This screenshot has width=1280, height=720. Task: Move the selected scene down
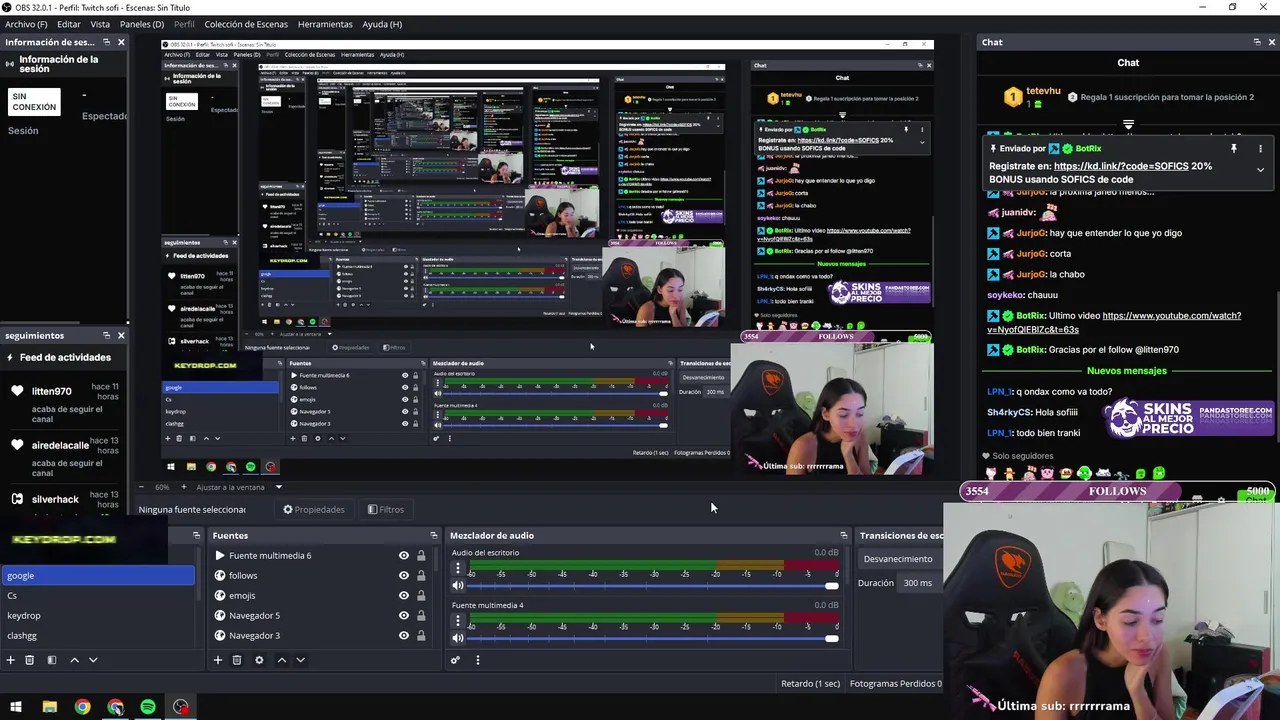[x=93, y=660]
